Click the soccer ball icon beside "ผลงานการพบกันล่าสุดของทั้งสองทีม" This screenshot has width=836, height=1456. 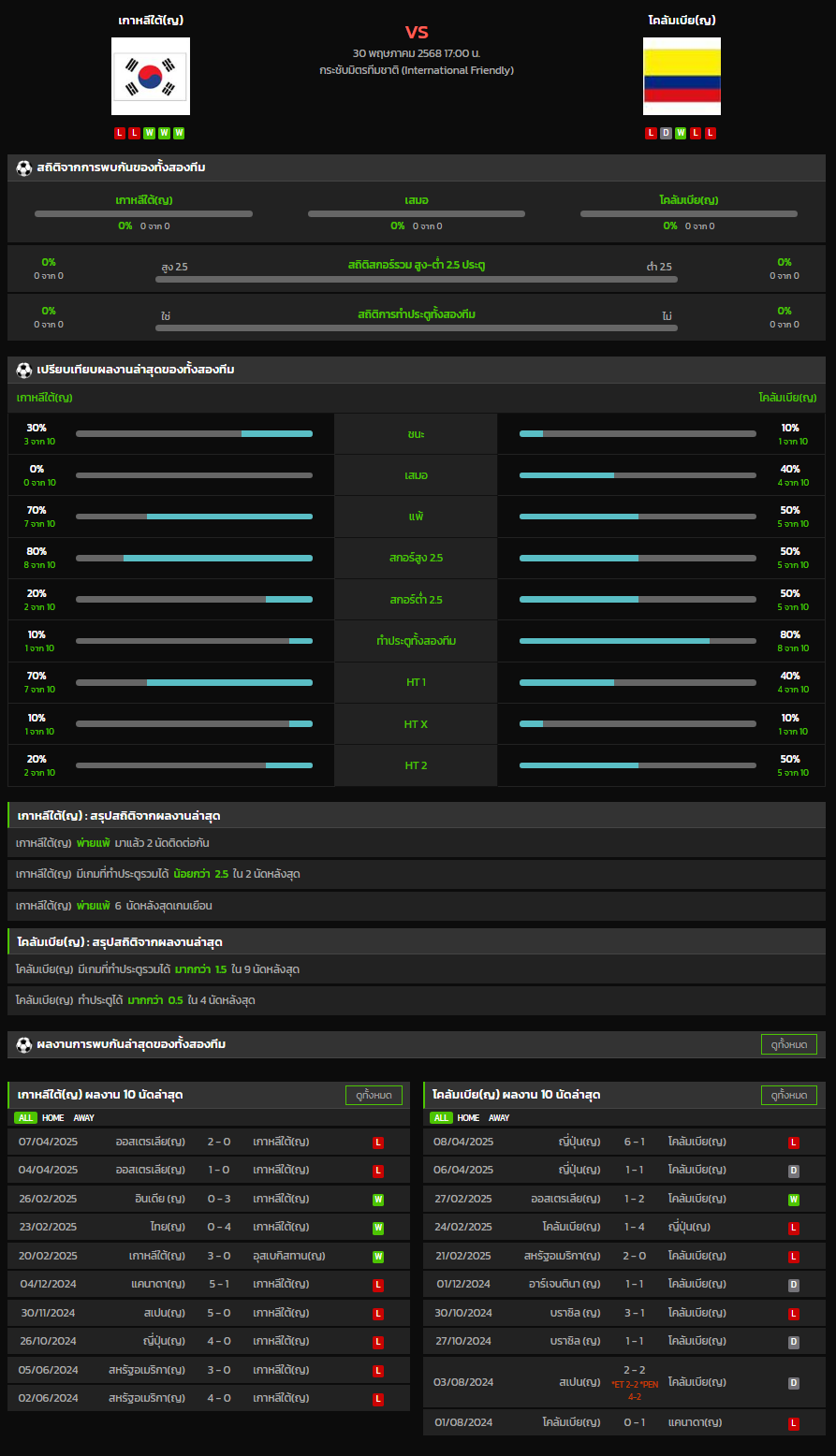[x=24, y=1044]
